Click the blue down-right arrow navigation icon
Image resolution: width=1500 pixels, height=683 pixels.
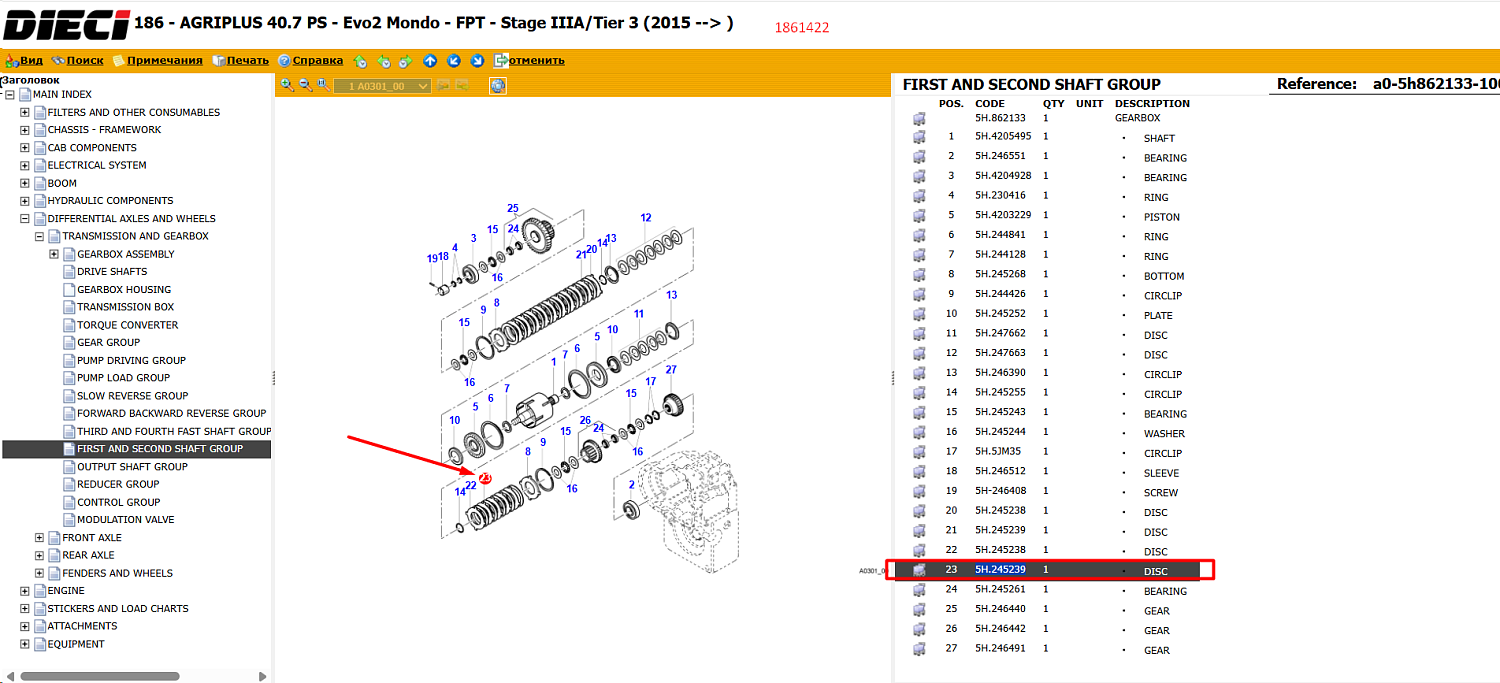[477, 60]
